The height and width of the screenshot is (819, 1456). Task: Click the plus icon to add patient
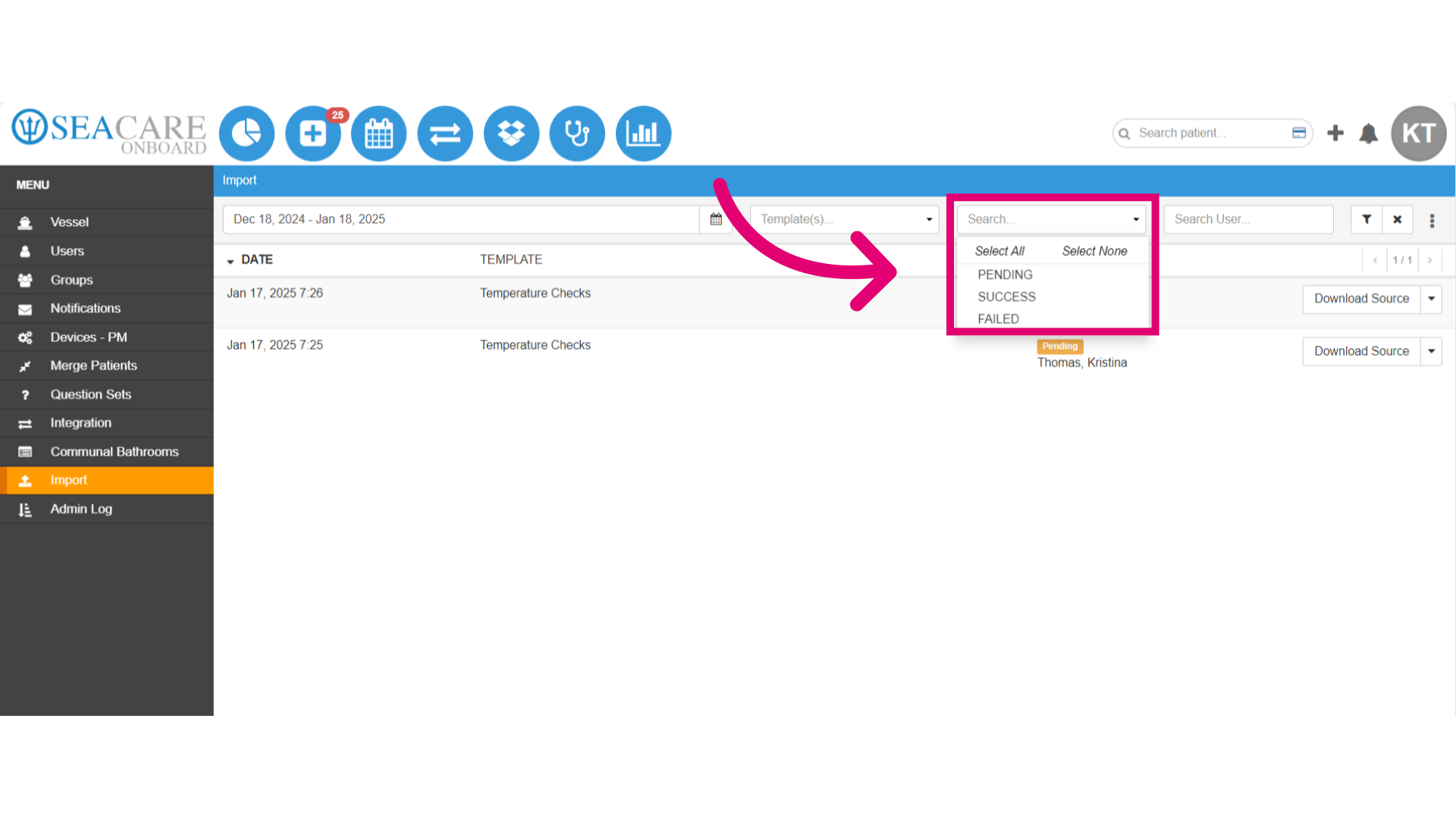[x=1335, y=133]
